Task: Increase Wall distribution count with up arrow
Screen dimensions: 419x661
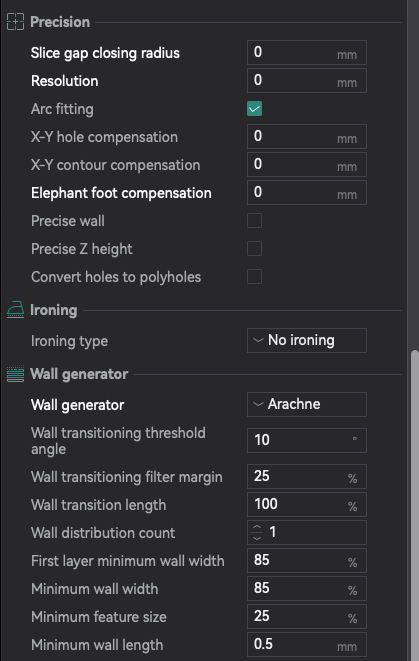Action: click(257, 527)
